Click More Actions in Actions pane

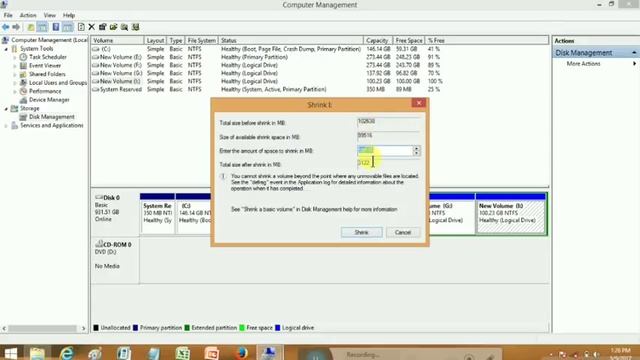pyautogui.click(x=583, y=64)
